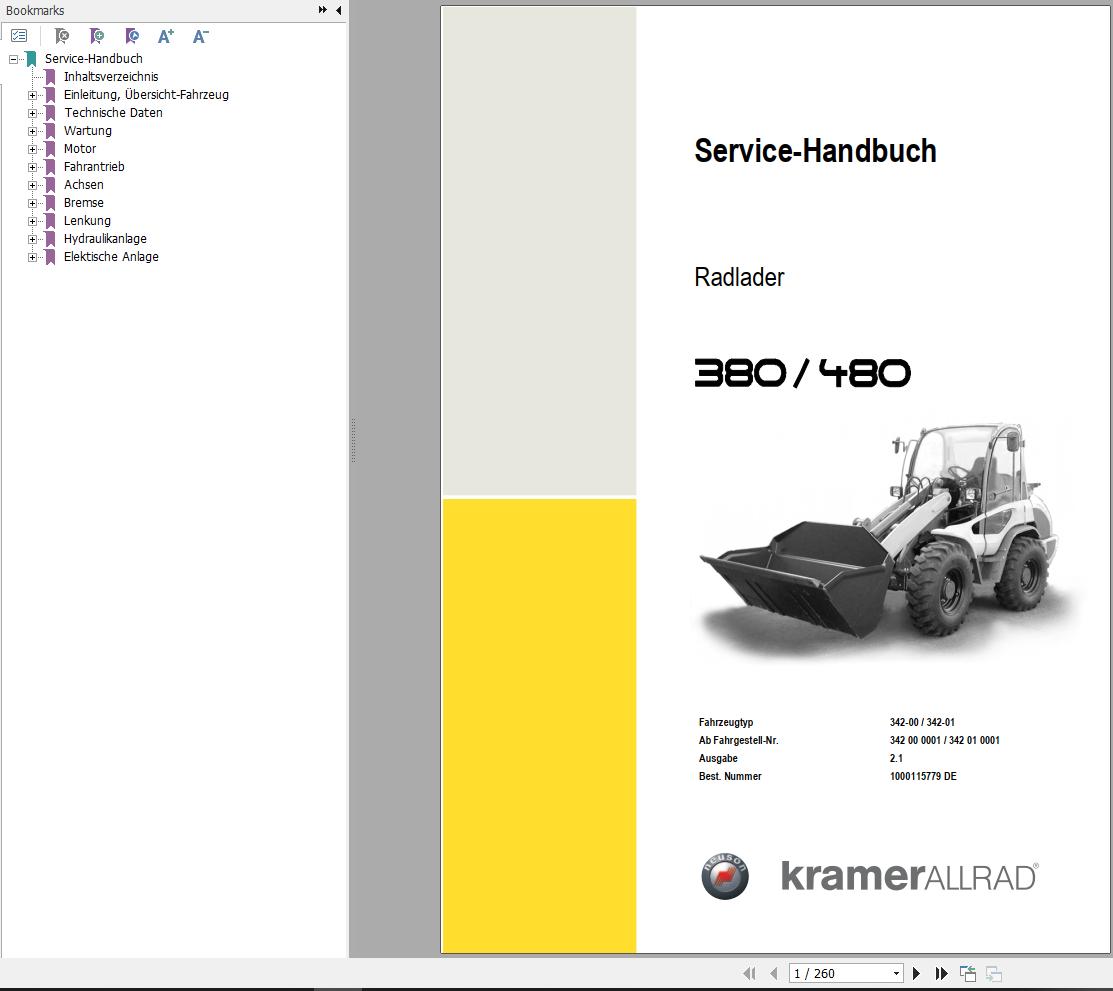Expand the Elektische Anlage bookmark node
This screenshot has height=991, width=1113.
(x=32, y=258)
